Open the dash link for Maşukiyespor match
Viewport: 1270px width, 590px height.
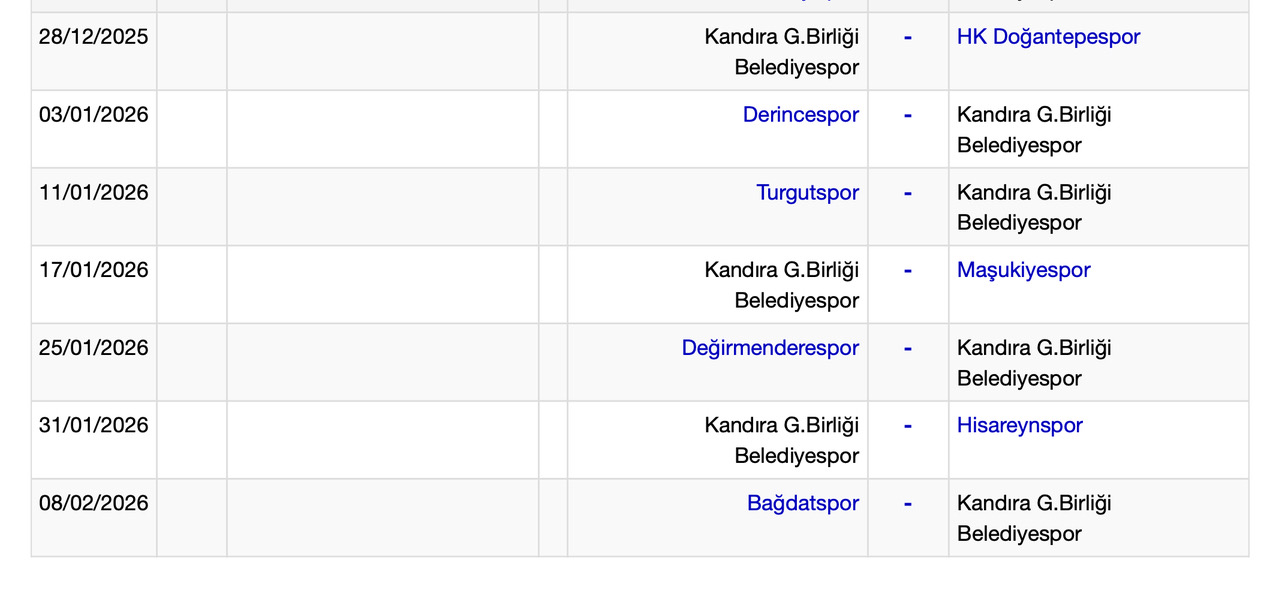click(907, 270)
